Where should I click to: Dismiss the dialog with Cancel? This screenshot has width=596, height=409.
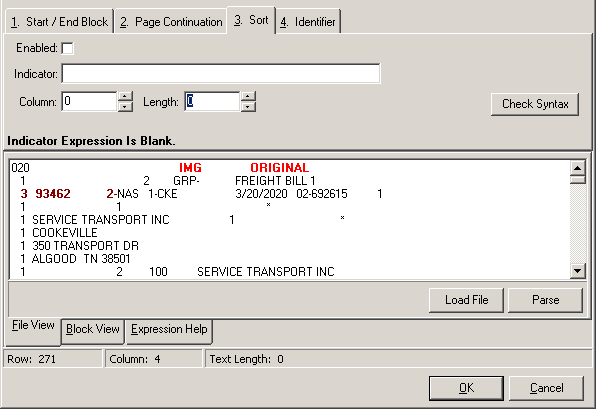(546, 388)
